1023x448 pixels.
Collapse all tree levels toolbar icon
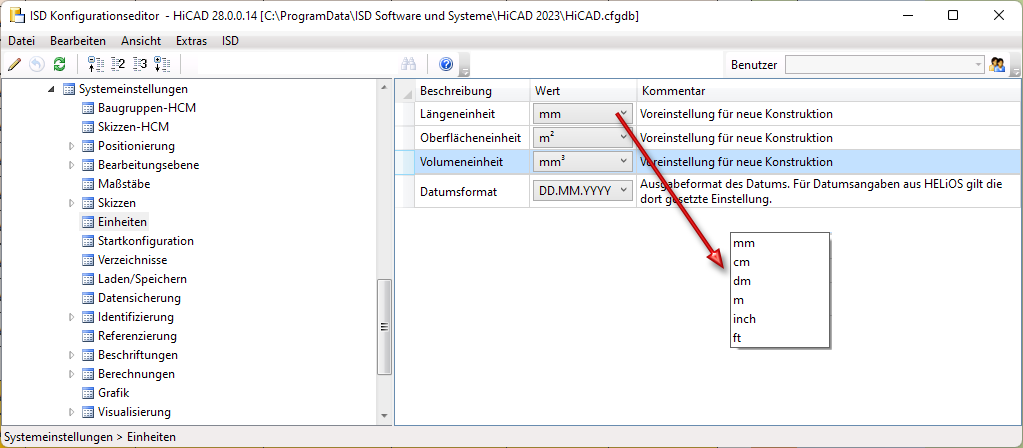coord(96,64)
